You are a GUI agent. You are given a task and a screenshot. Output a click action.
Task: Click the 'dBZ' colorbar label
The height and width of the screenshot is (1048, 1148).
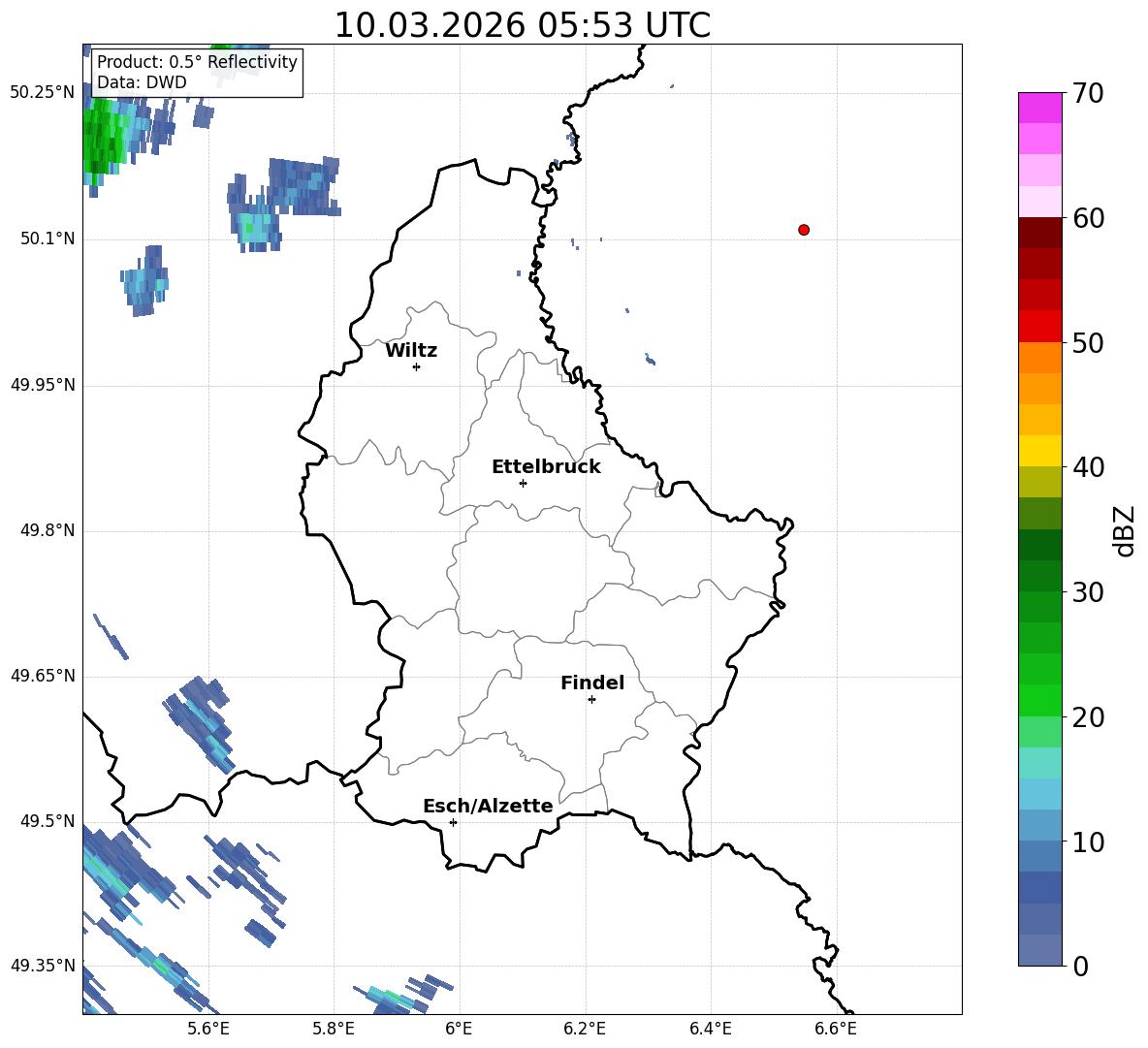1124,531
